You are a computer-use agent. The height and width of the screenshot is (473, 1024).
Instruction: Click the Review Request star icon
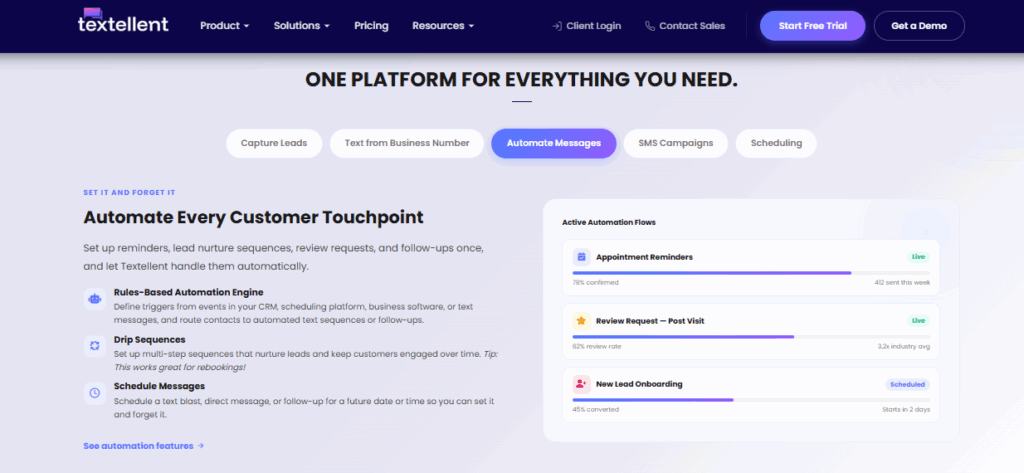click(580, 321)
